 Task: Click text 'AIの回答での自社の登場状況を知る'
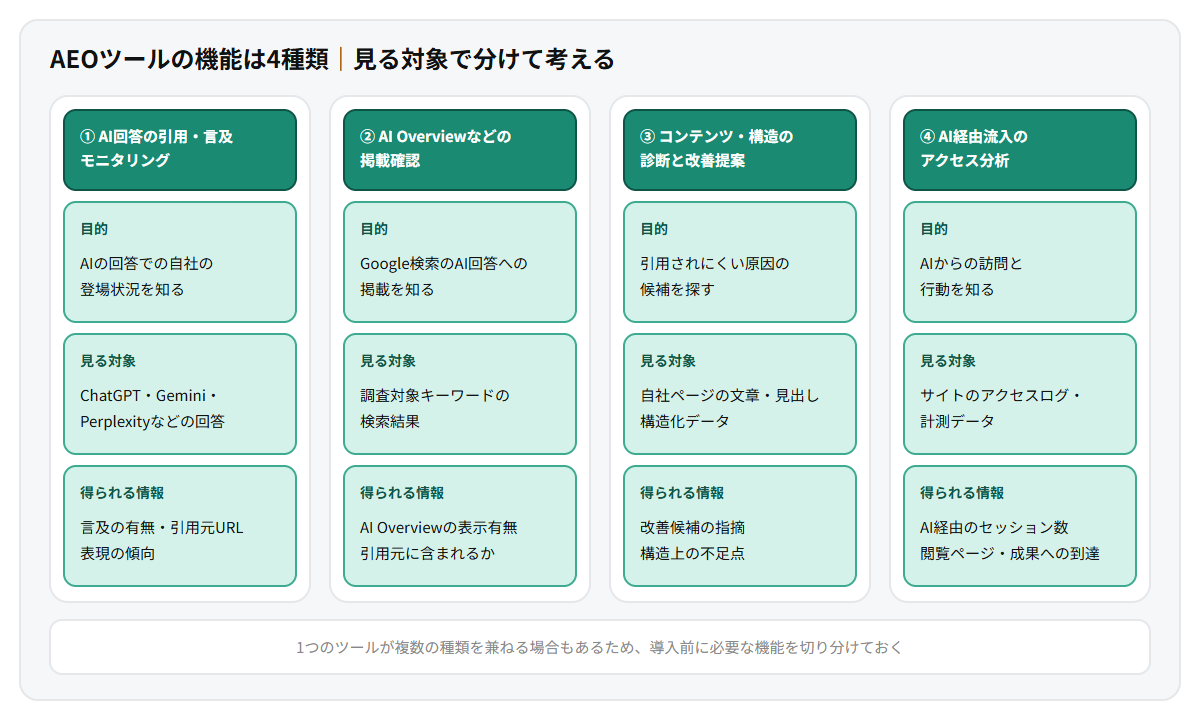[x=146, y=277]
